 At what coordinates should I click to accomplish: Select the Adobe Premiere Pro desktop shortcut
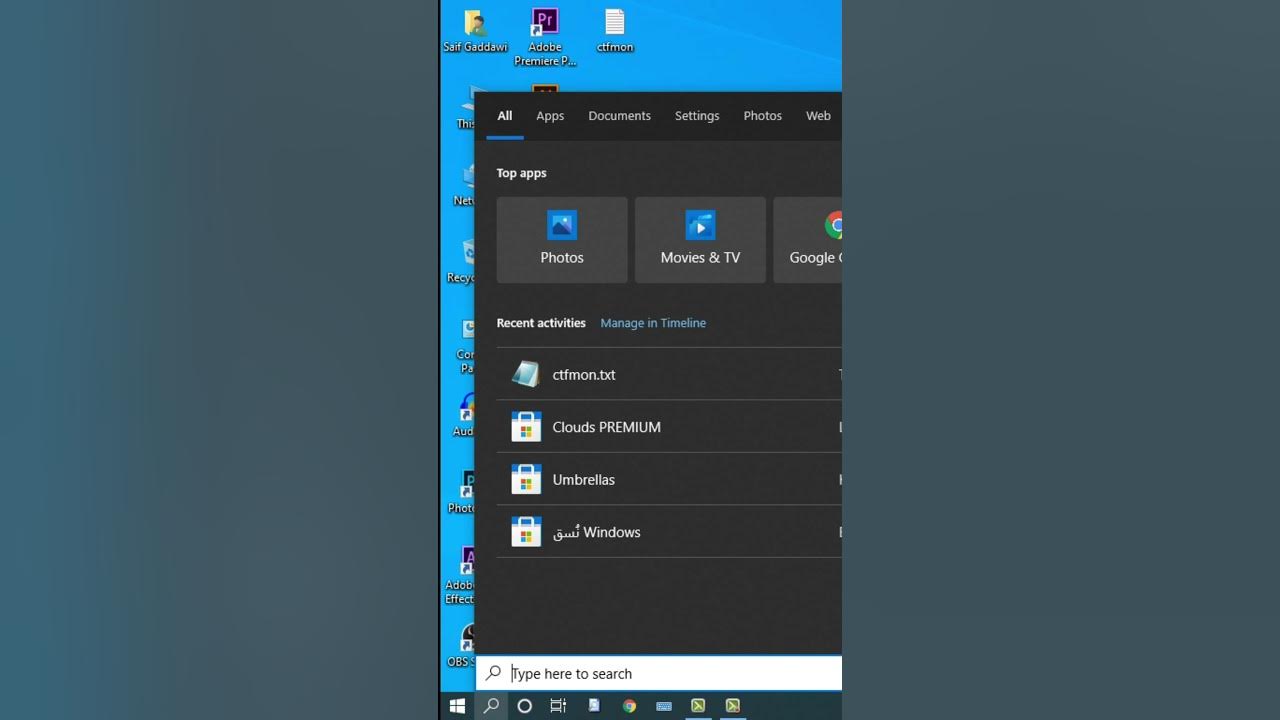pos(545,37)
